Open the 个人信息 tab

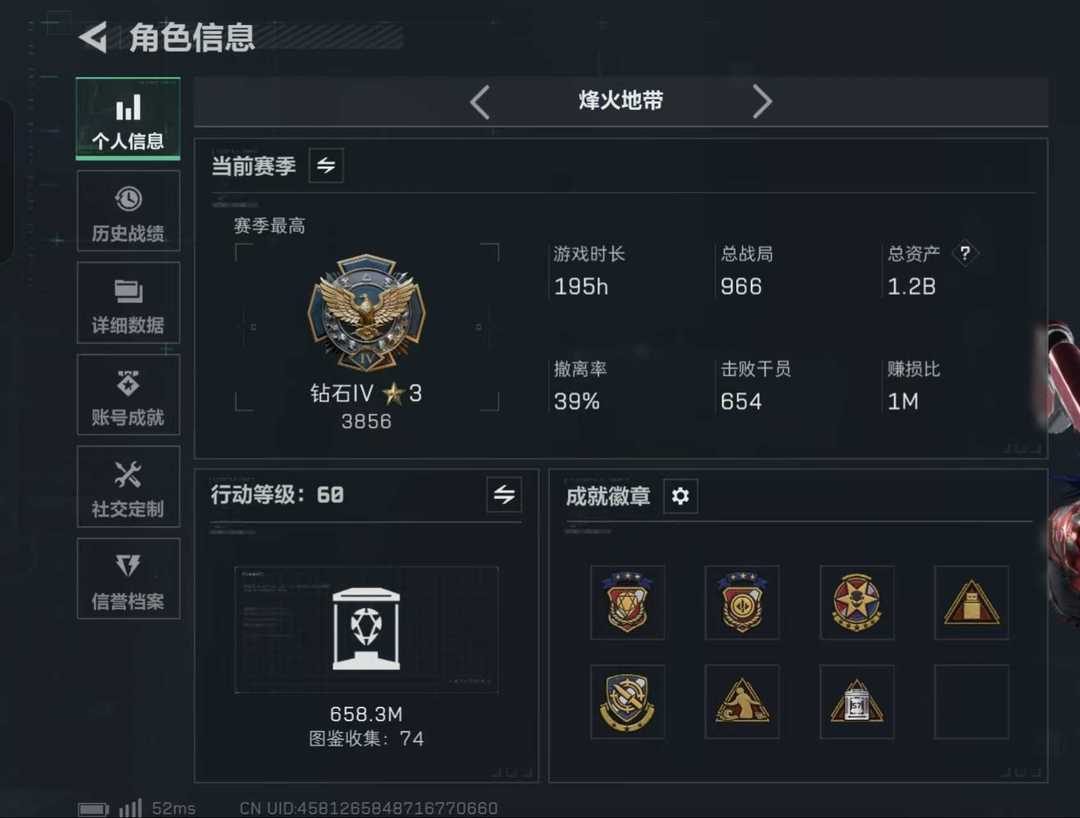[x=128, y=119]
